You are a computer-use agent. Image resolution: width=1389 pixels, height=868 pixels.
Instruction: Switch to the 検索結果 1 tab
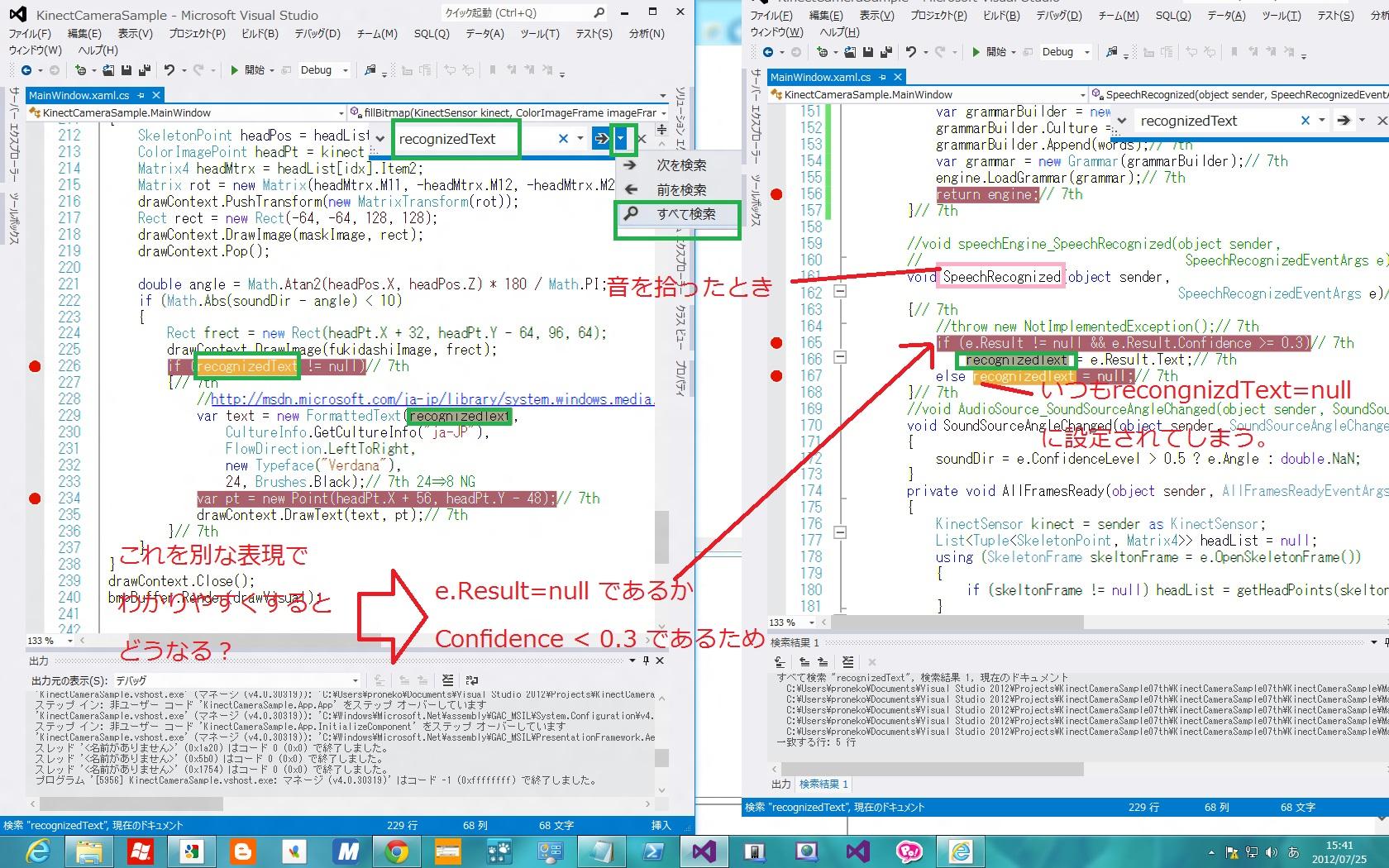pos(823,784)
